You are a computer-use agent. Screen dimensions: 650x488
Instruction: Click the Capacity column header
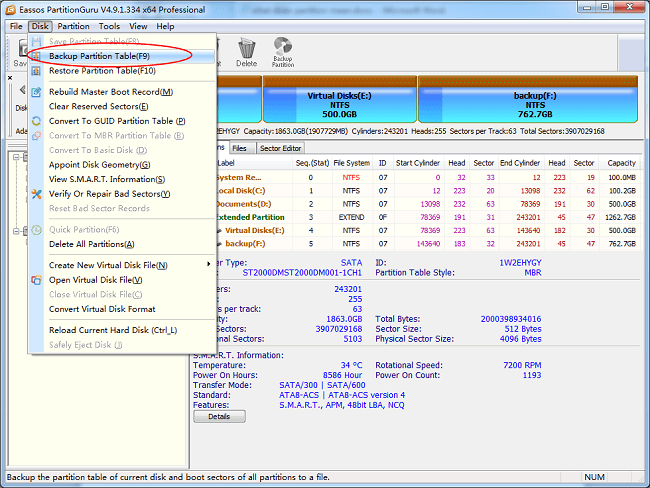click(x=621, y=163)
